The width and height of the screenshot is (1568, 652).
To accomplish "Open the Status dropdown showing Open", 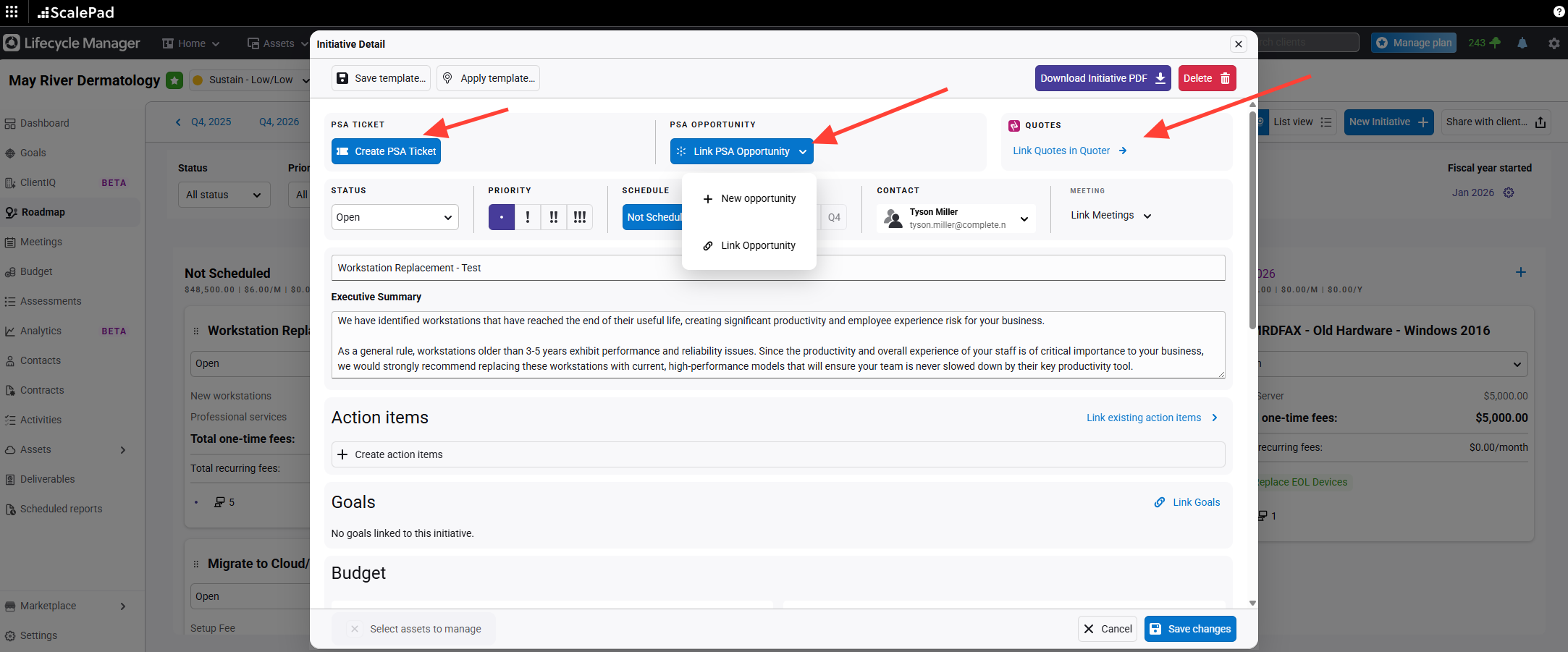I will tap(395, 217).
